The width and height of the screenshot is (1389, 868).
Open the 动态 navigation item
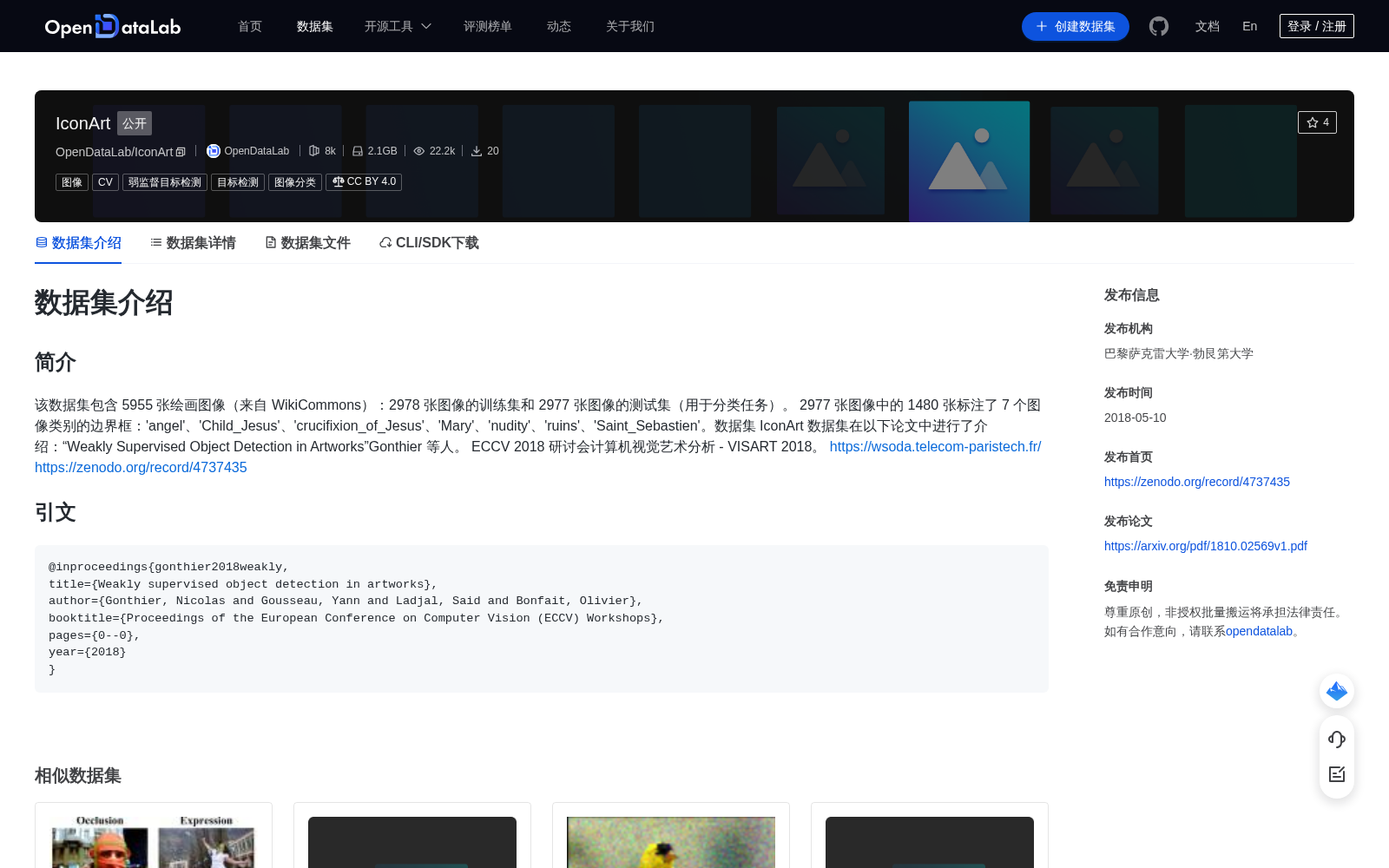tap(559, 26)
